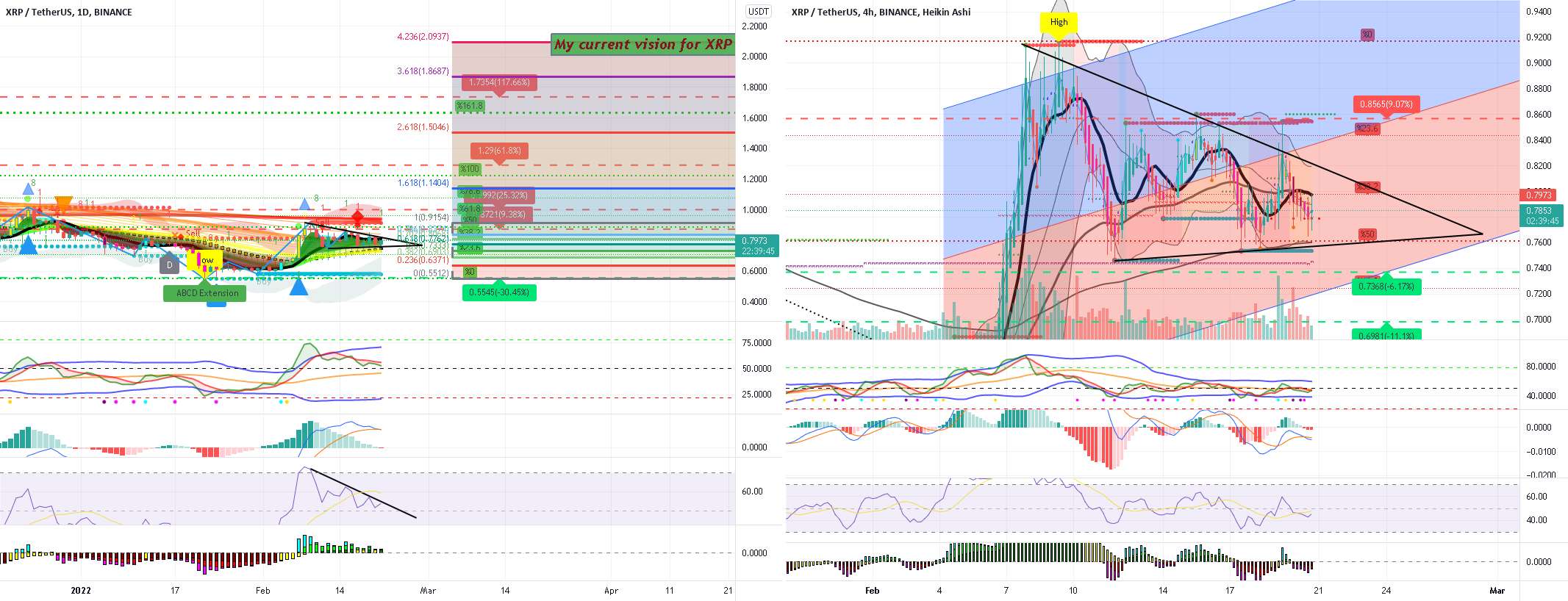Click the 0.9400 value on 4h price axis
The width and height of the screenshot is (1568, 601).
[1539, 12]
